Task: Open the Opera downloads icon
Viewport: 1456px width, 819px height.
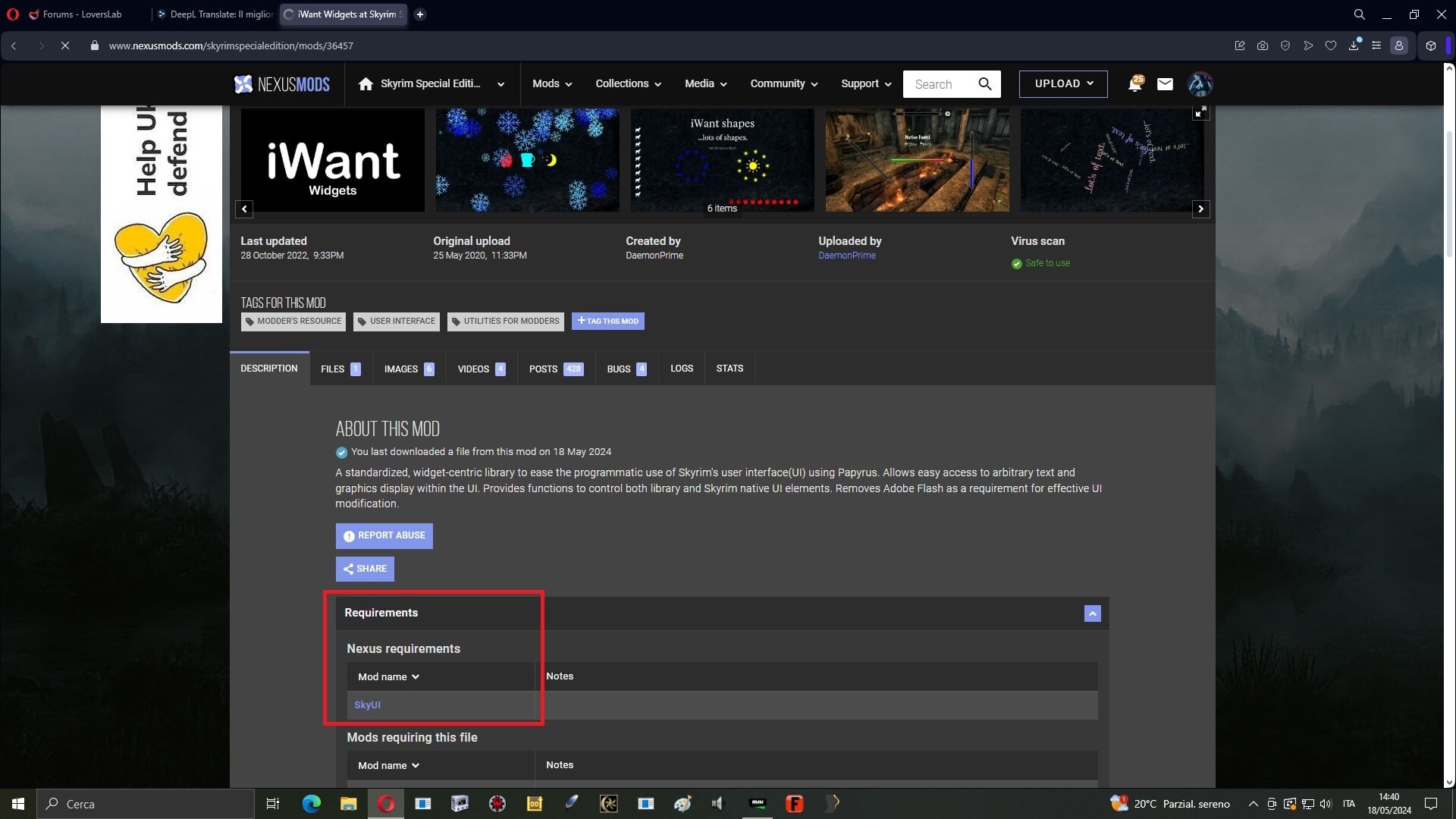Action: click(x=1354, y=45)
